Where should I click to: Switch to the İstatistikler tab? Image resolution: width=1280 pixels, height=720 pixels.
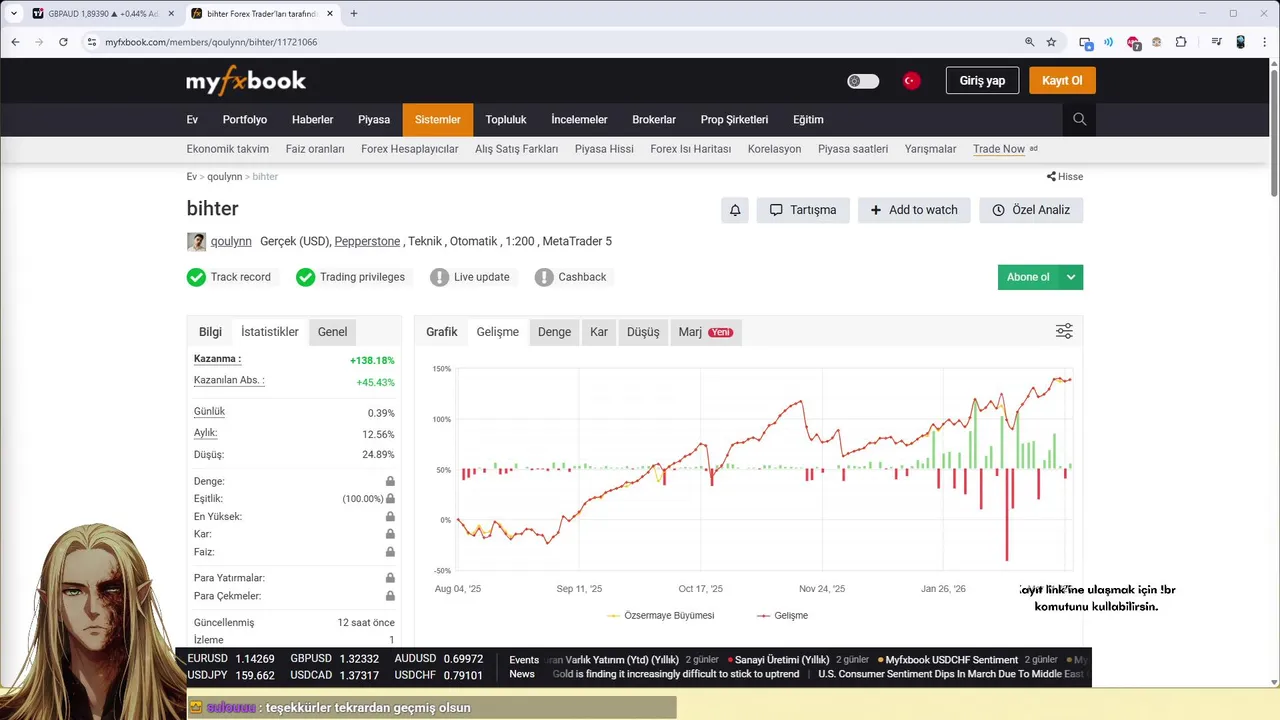click(x=269, y=332)
